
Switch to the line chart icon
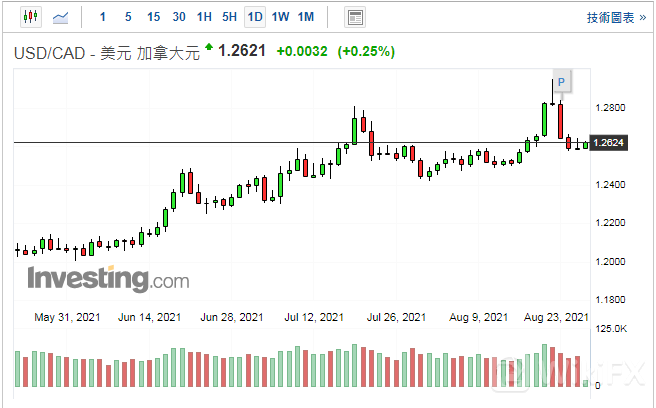[x=61, y=17]
